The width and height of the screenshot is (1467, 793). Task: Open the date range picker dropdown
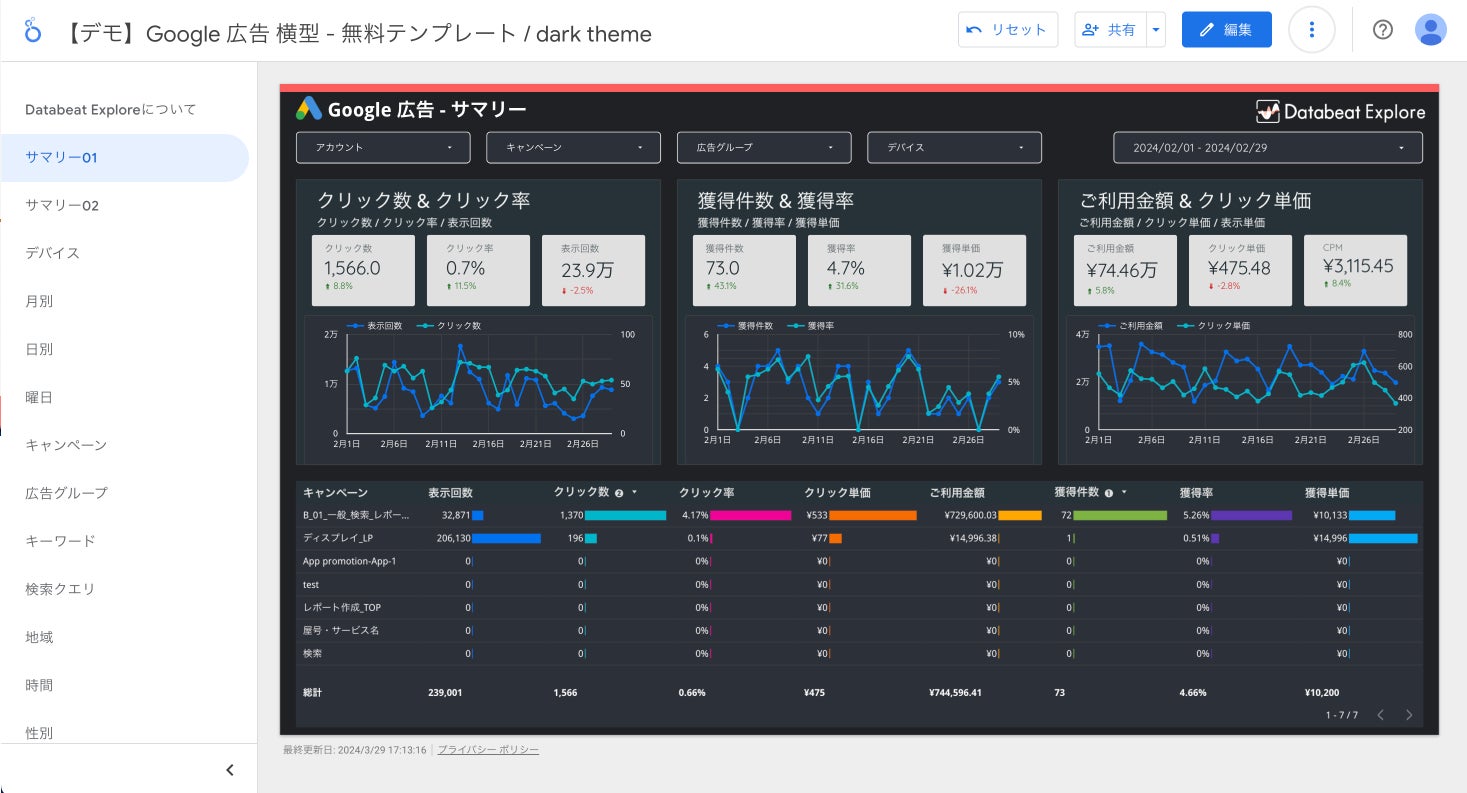pyautogui.click(x=1268, y=147)
